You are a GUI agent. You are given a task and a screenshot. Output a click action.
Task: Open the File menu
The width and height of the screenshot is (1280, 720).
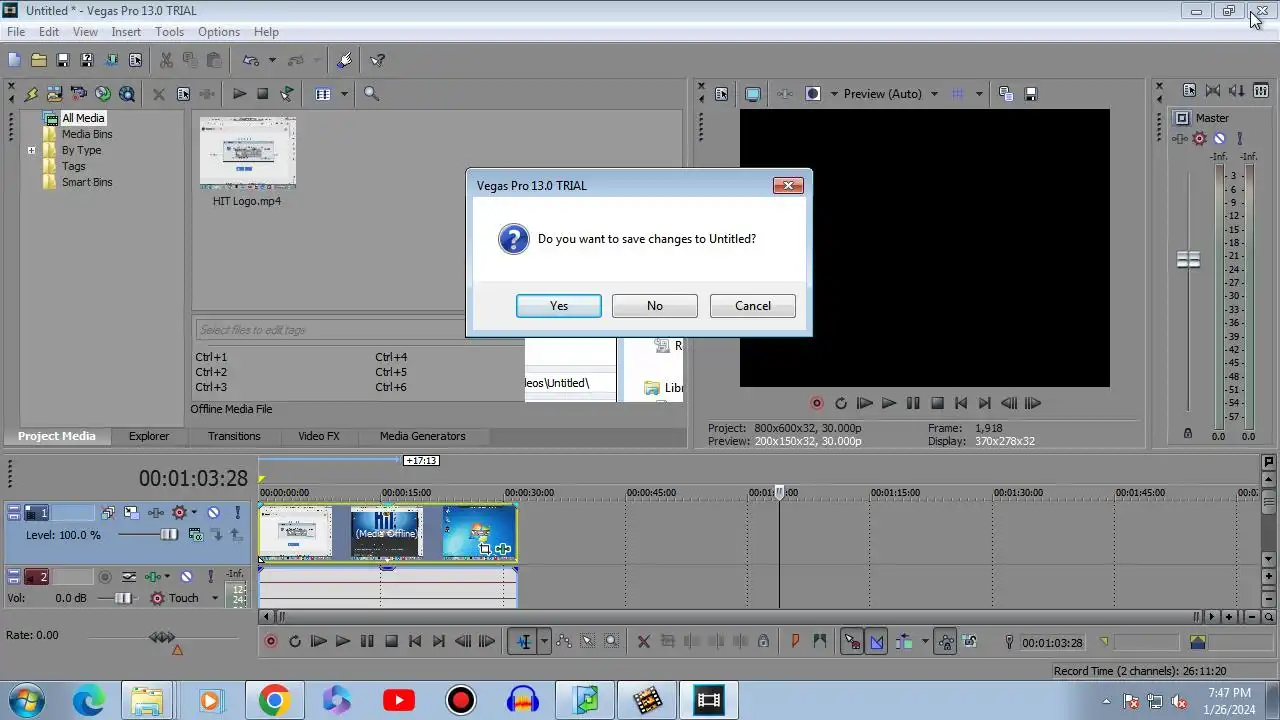click(16, 32)
